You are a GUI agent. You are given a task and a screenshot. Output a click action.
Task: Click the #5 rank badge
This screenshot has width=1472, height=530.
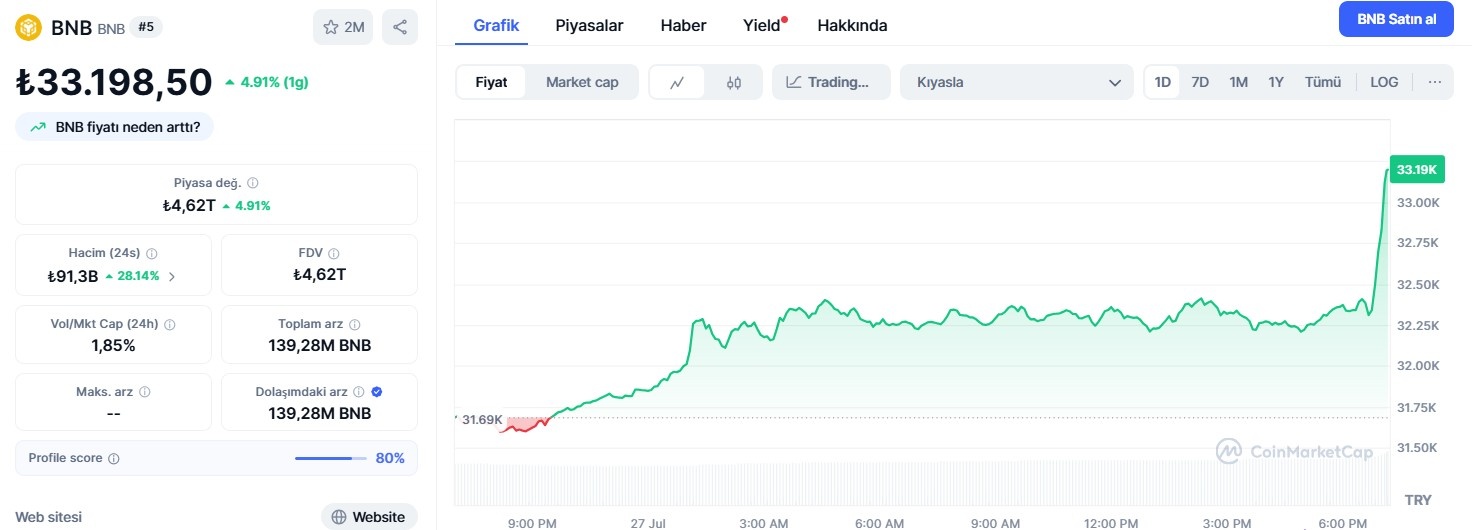click(146, 27)
